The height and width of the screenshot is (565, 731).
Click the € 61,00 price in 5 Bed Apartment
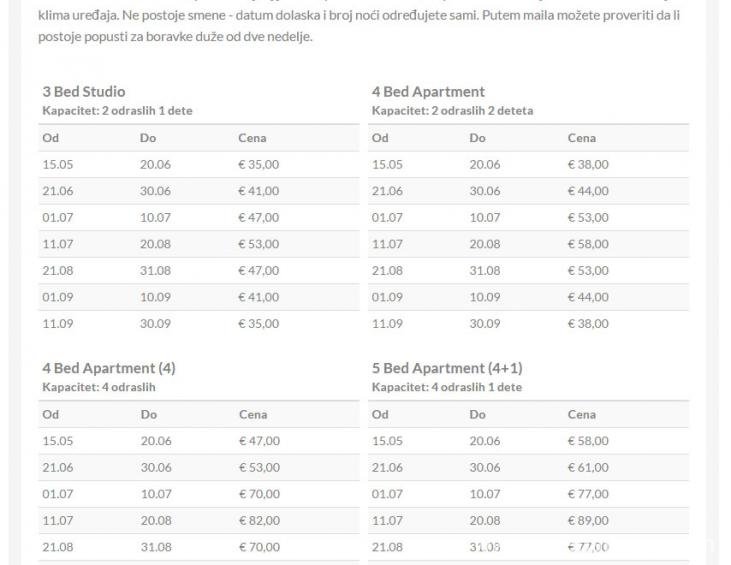(588, 467)
